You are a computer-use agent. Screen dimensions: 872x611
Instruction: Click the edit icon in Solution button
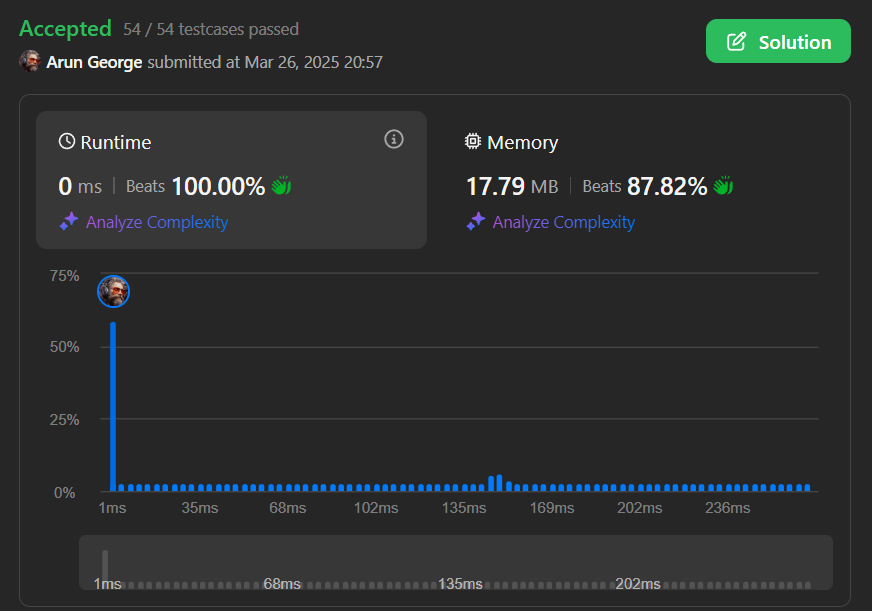736,42
